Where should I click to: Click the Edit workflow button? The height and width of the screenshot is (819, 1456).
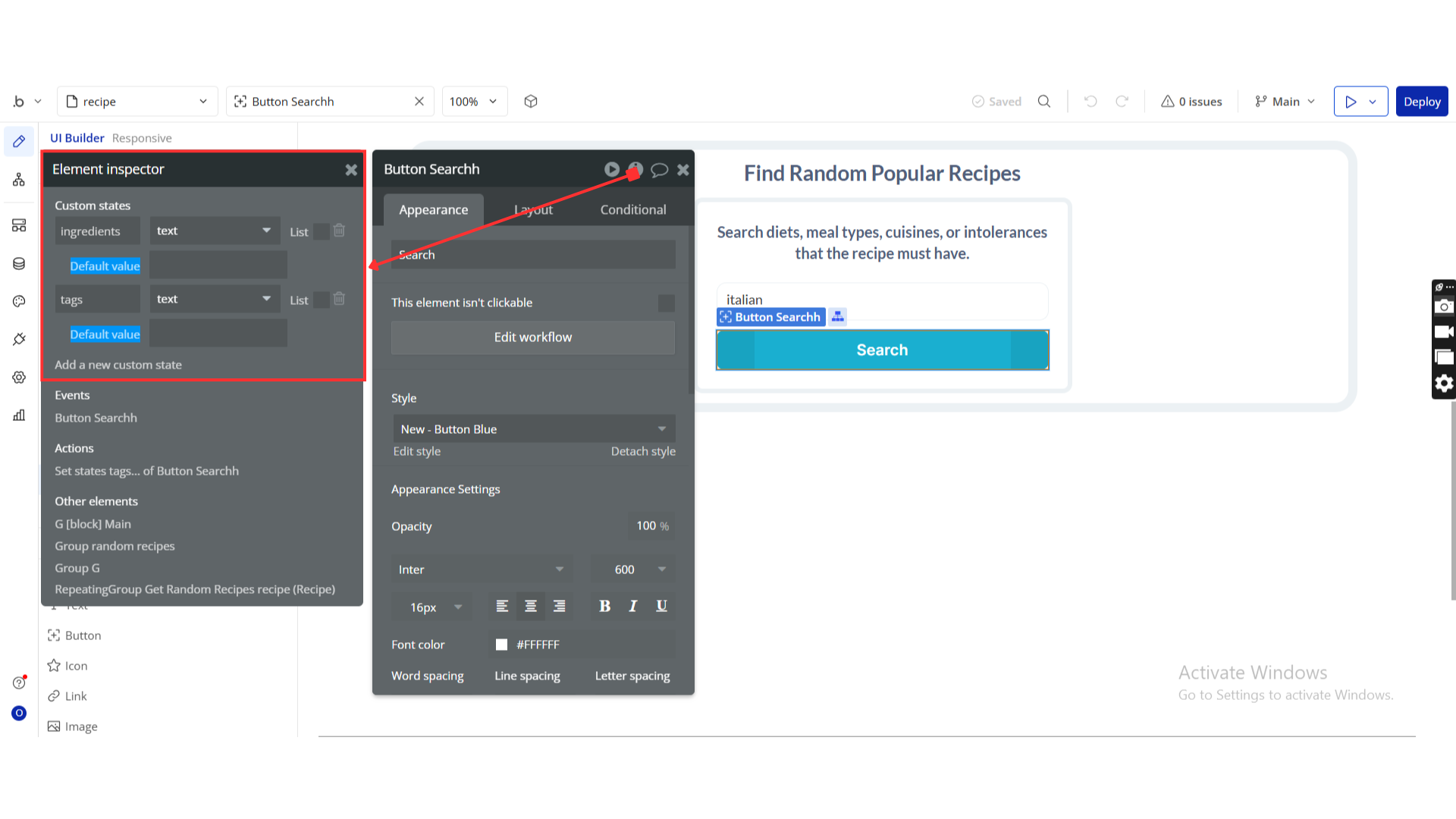point(532,337)
